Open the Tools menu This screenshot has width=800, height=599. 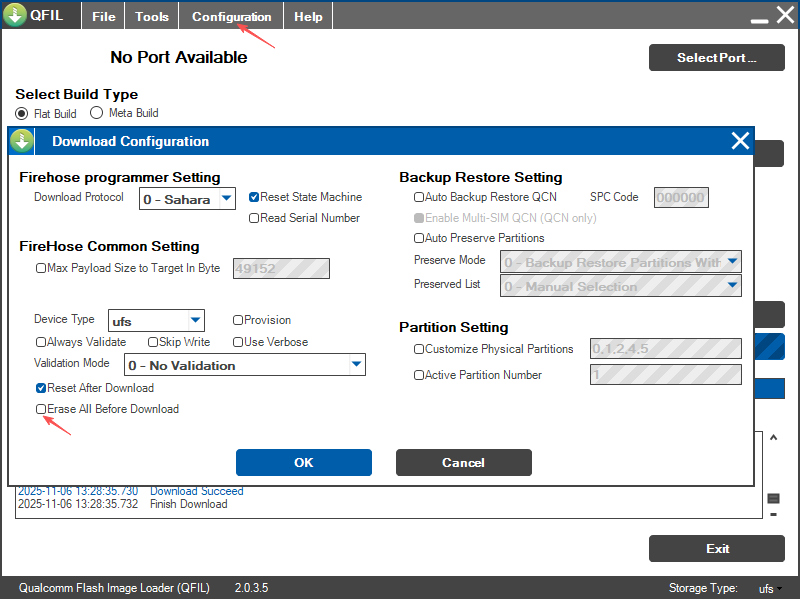click(x=152, y=16)
